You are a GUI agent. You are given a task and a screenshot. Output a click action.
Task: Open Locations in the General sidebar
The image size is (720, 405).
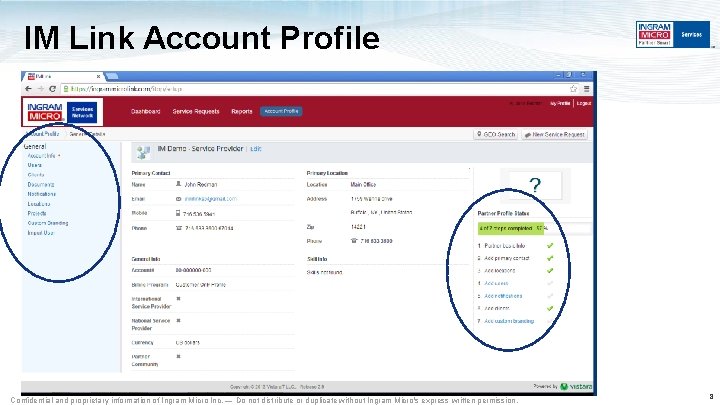pyautogui.click(x=39, y=204)
